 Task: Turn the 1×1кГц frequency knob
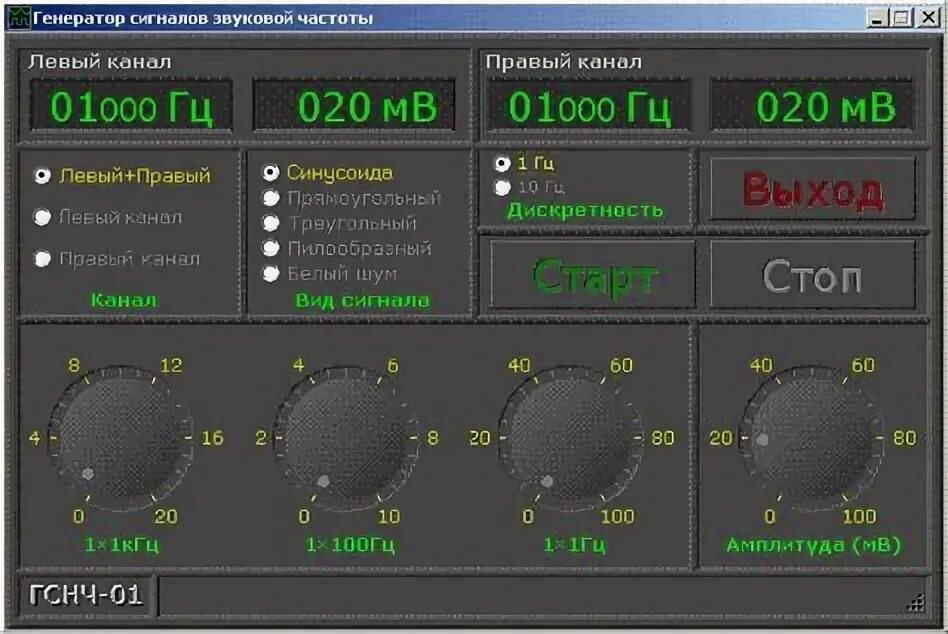tap(120, 437)
